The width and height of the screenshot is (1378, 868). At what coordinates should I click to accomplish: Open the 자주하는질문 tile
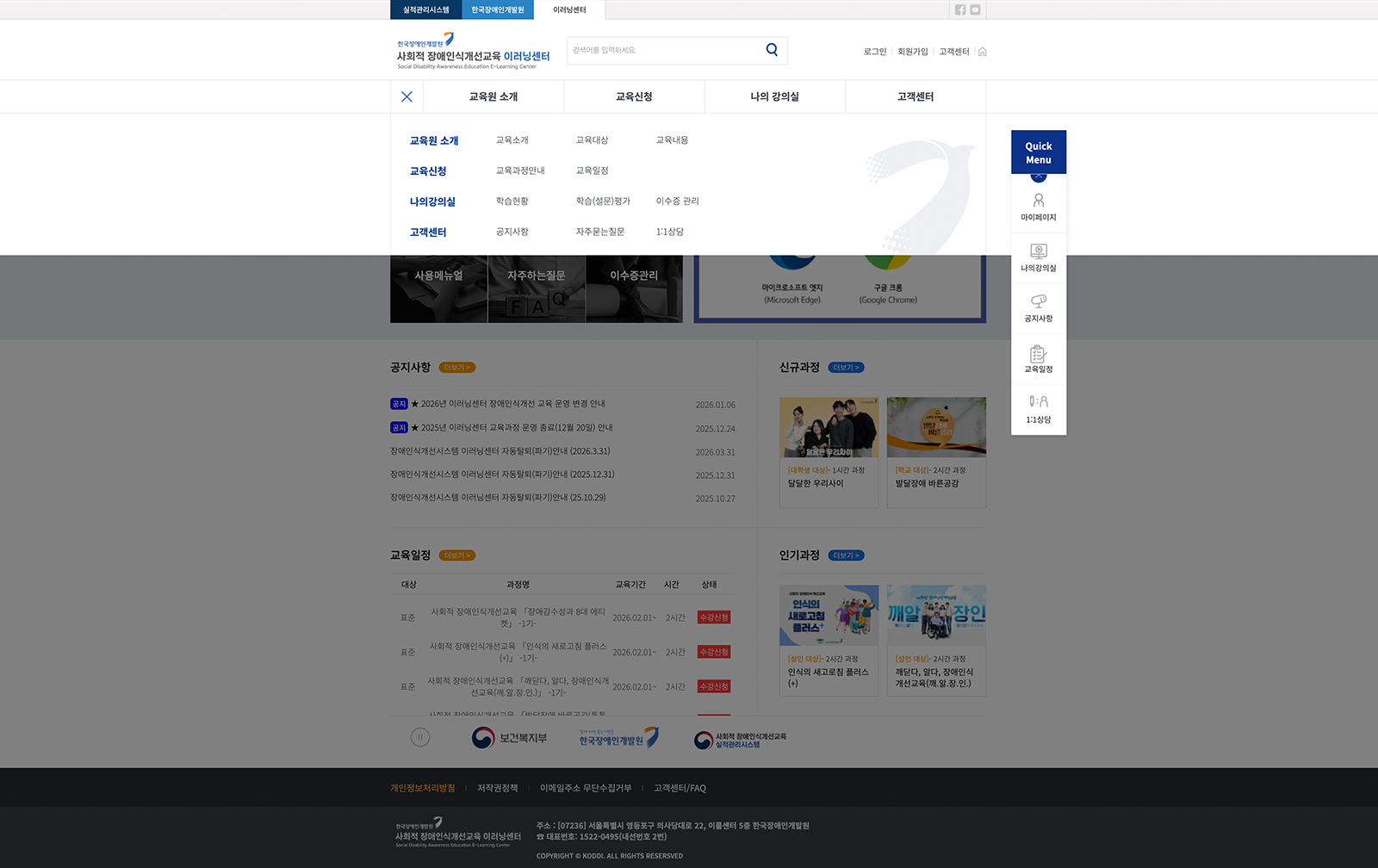pyautogui.click(x=537, y=289)
